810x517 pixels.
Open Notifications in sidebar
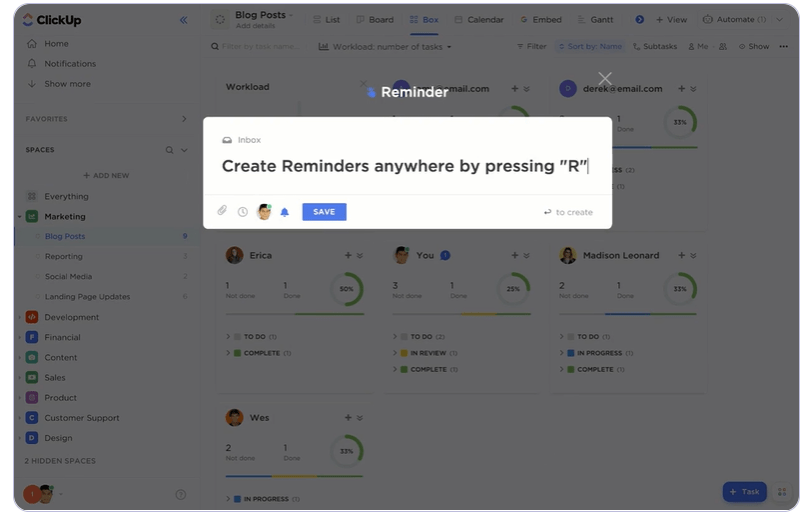tap(70, 64)
